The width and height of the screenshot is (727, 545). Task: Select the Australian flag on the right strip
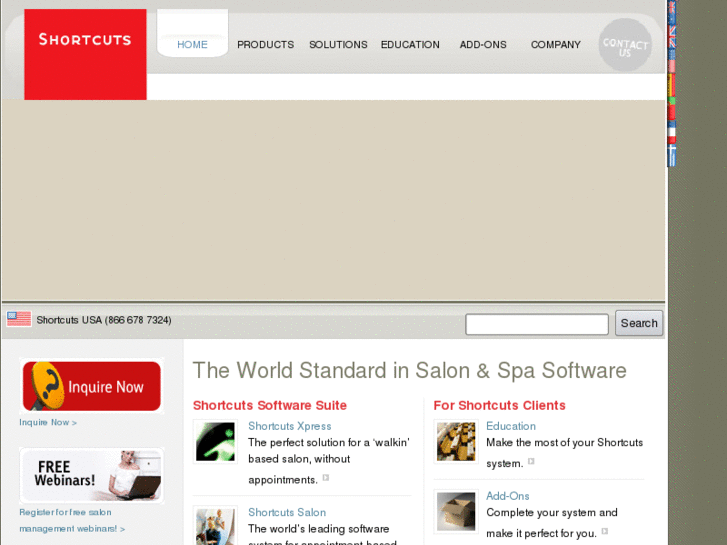[672, 13]
